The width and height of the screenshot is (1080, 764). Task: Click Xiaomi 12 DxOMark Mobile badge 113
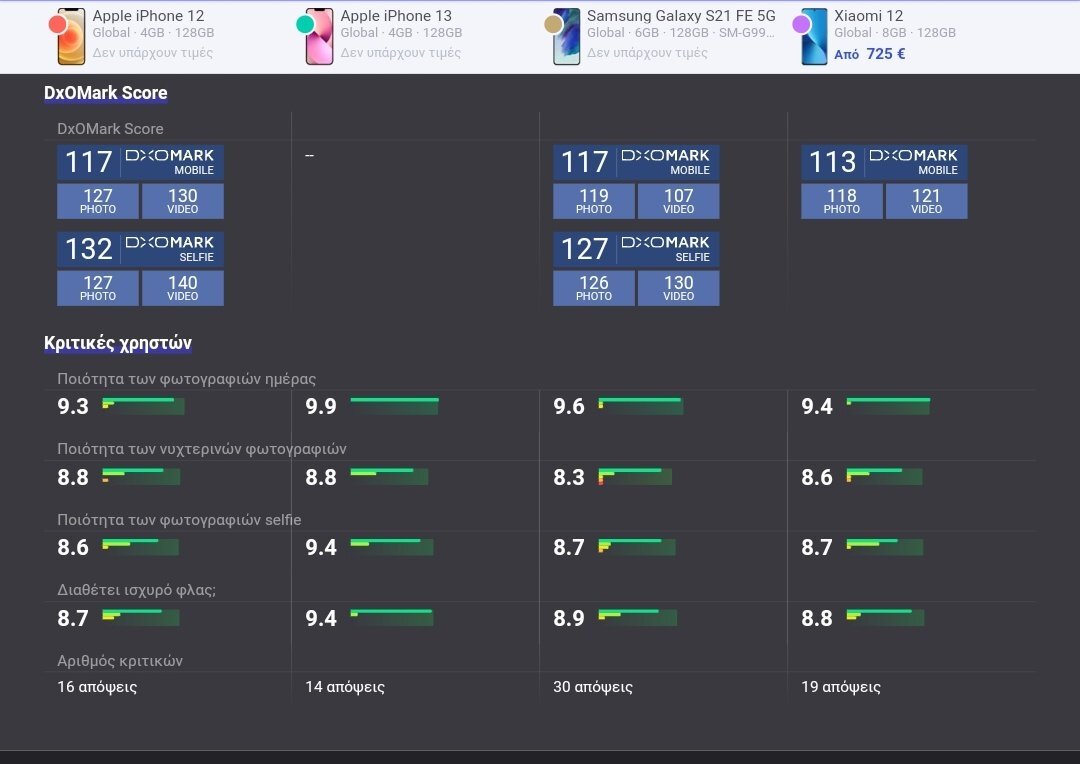[884, 162]
